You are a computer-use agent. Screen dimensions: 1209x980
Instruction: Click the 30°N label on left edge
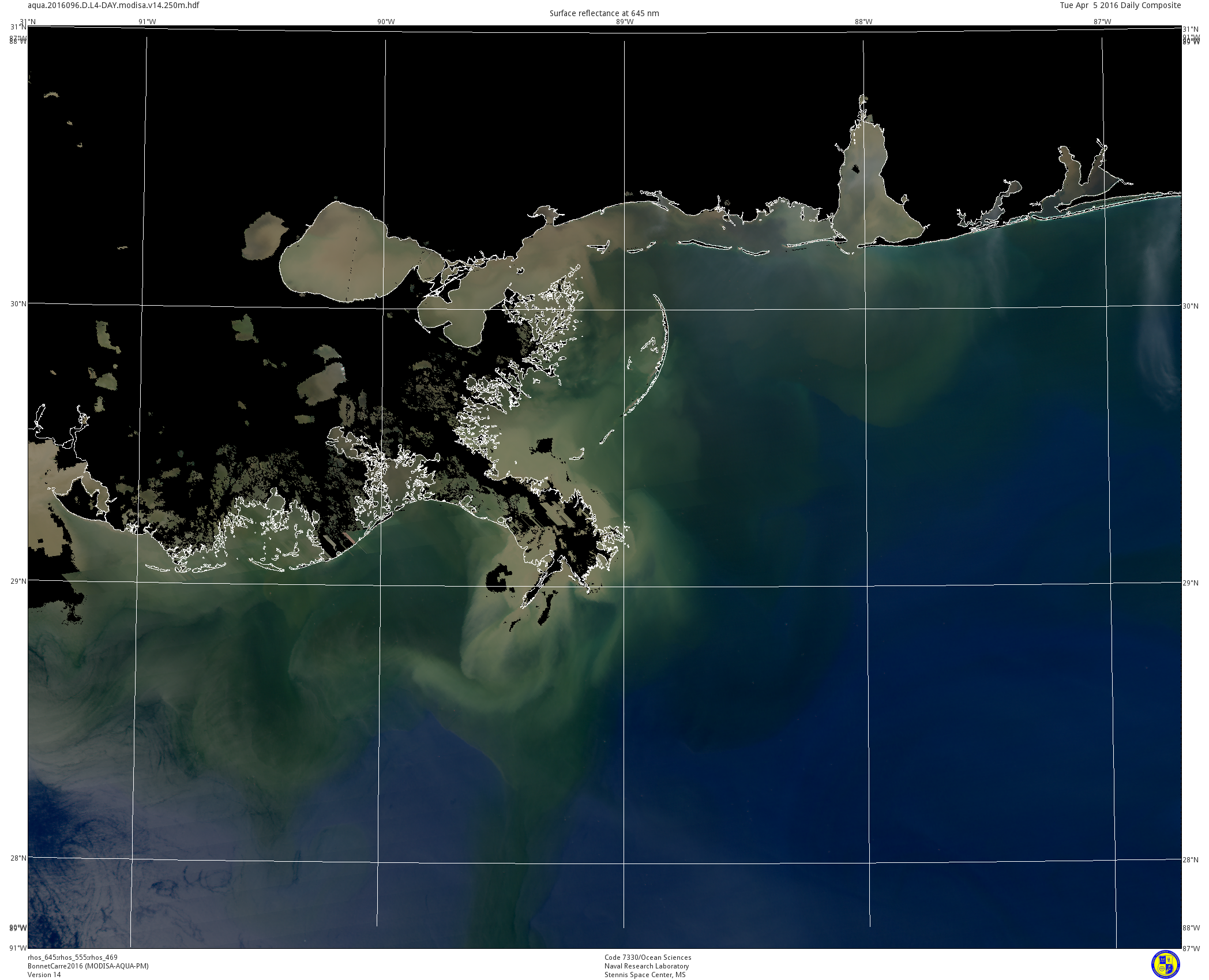pyautogui.click(x=18, y=304)
